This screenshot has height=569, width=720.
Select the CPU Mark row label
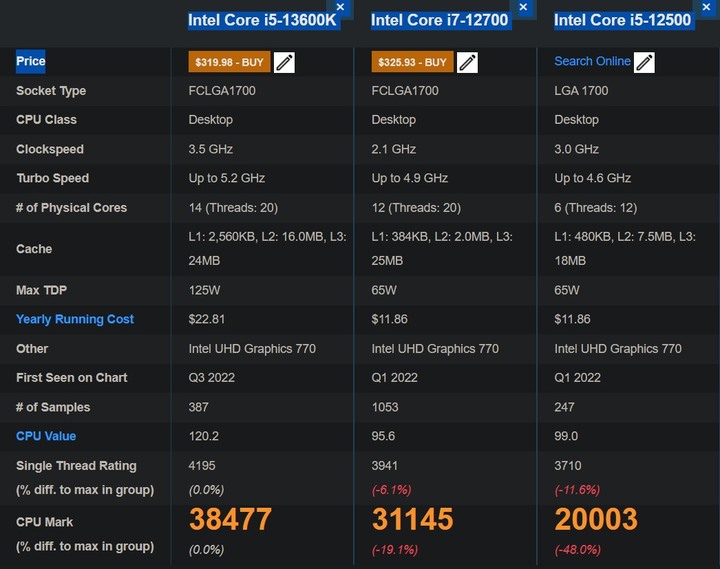tap(45, 522)
